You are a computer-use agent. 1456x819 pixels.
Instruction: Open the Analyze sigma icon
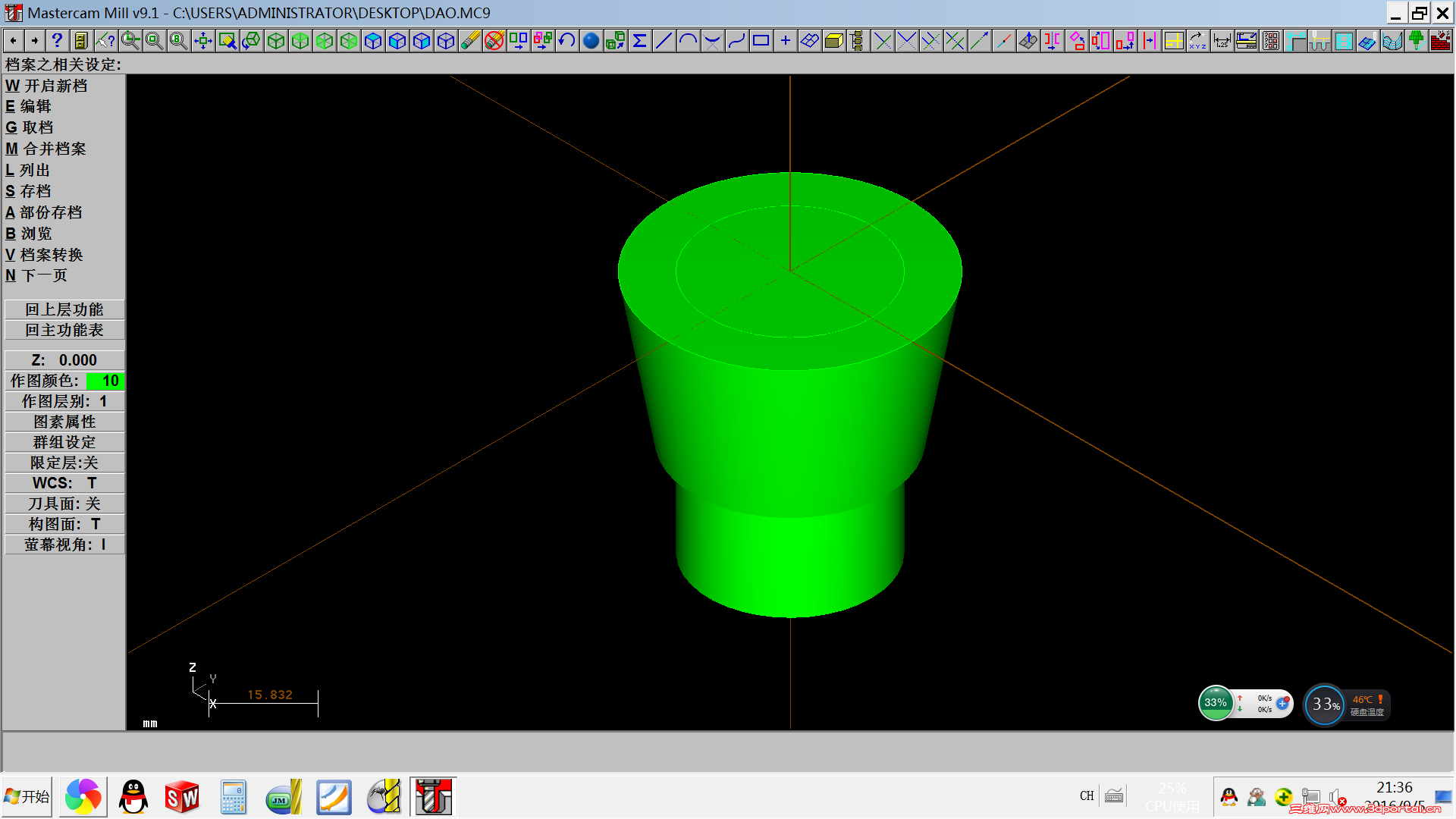pos(639,41)
